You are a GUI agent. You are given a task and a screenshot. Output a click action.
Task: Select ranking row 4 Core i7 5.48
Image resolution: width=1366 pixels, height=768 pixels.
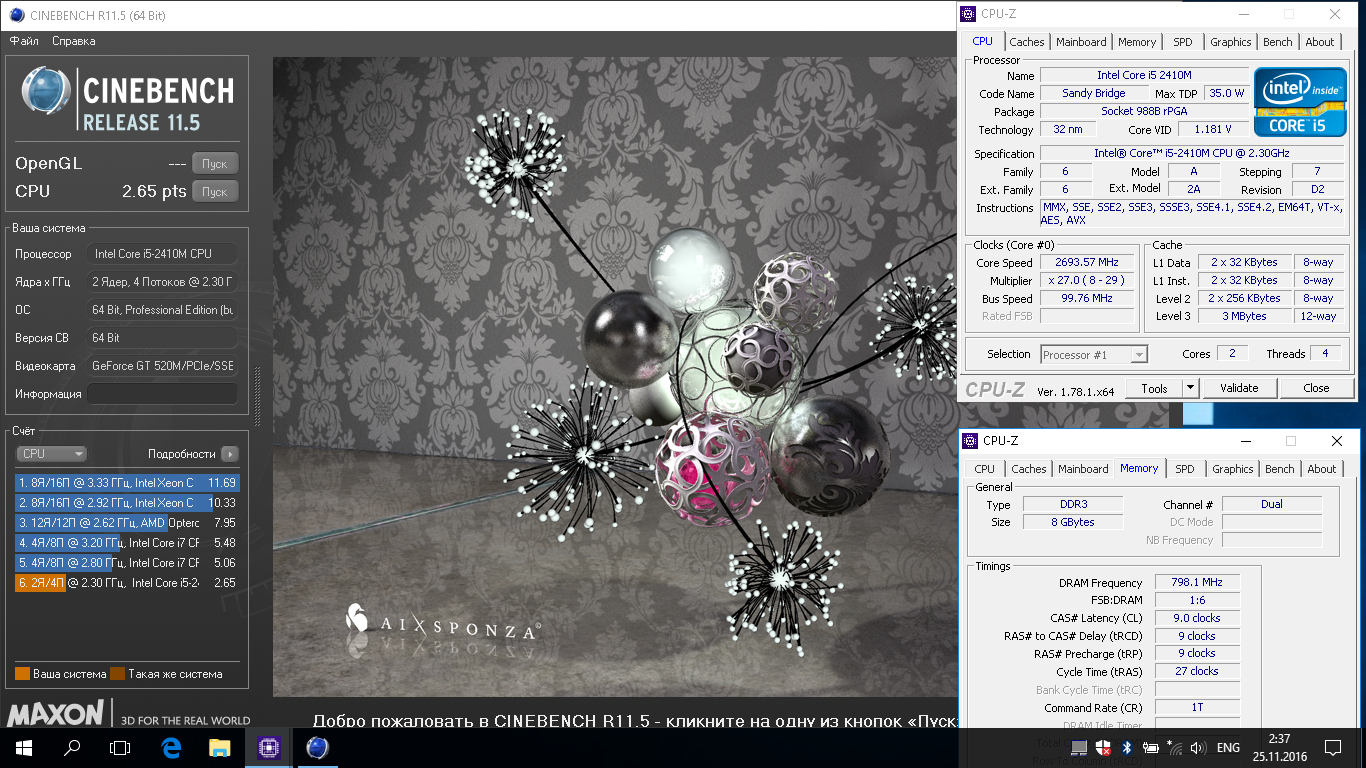point(127,543)
